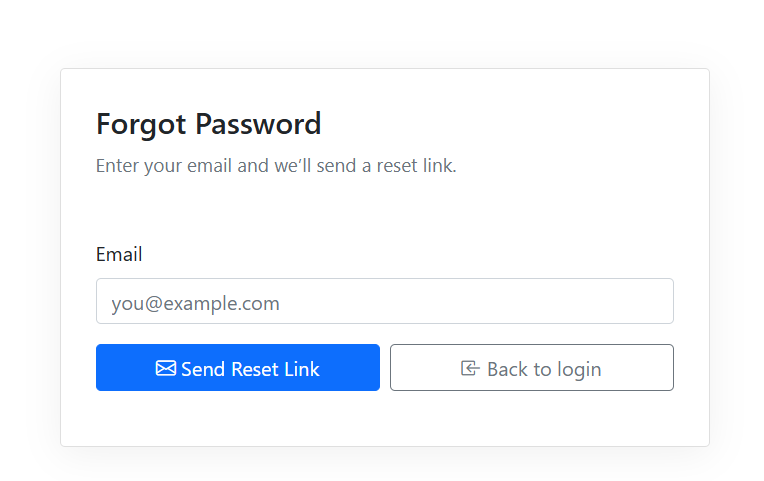Focus the Email input field
This screenshot has width=764, height=481.
point(384,301)
